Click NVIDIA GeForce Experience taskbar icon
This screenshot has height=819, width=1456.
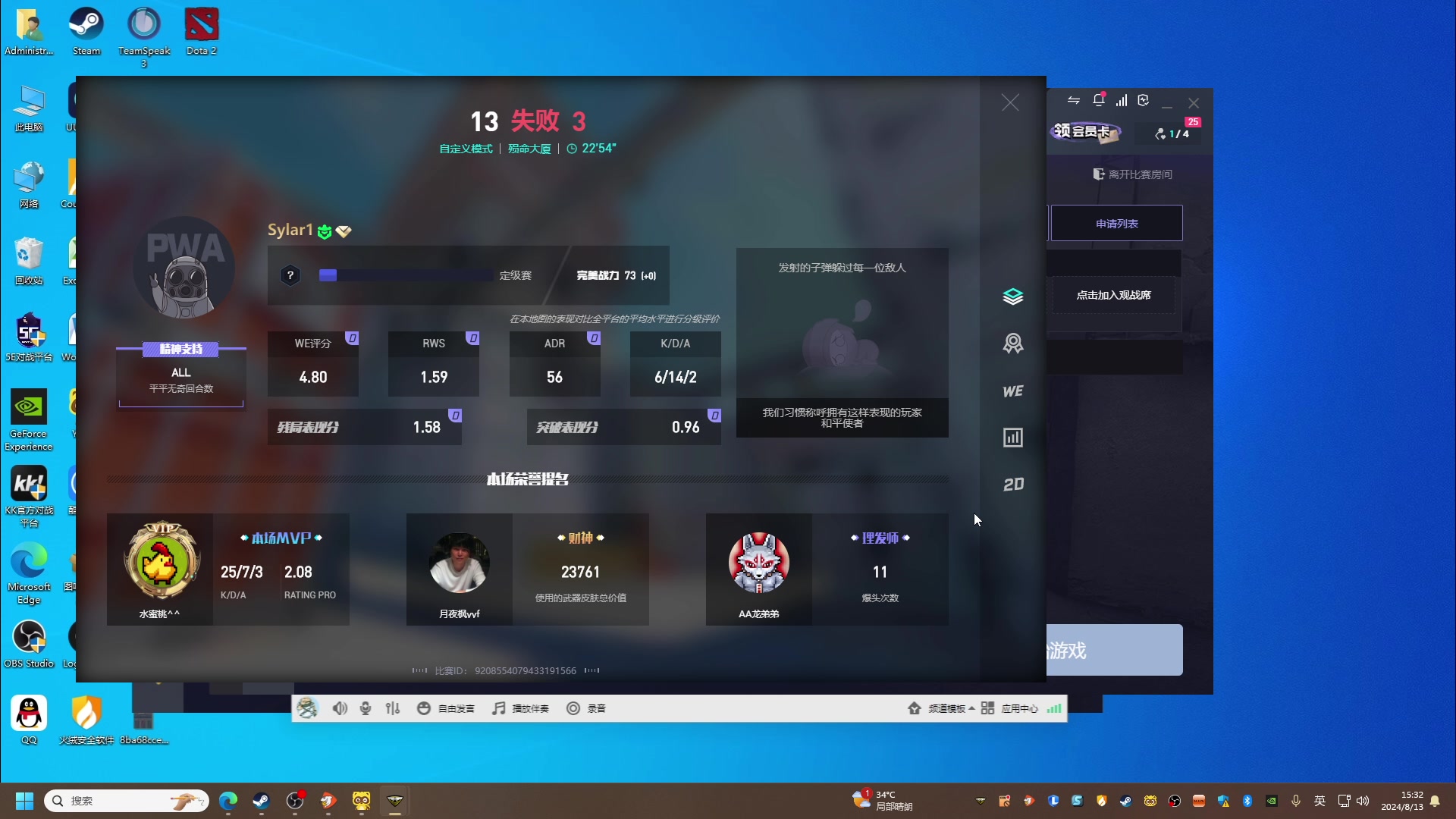(x=1271, y=800)
